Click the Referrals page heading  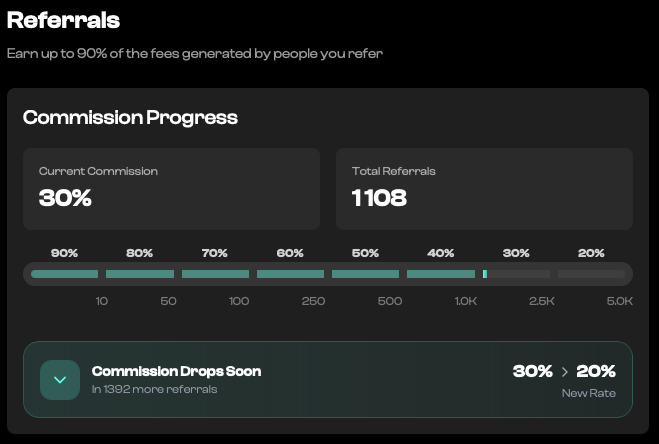63,20
